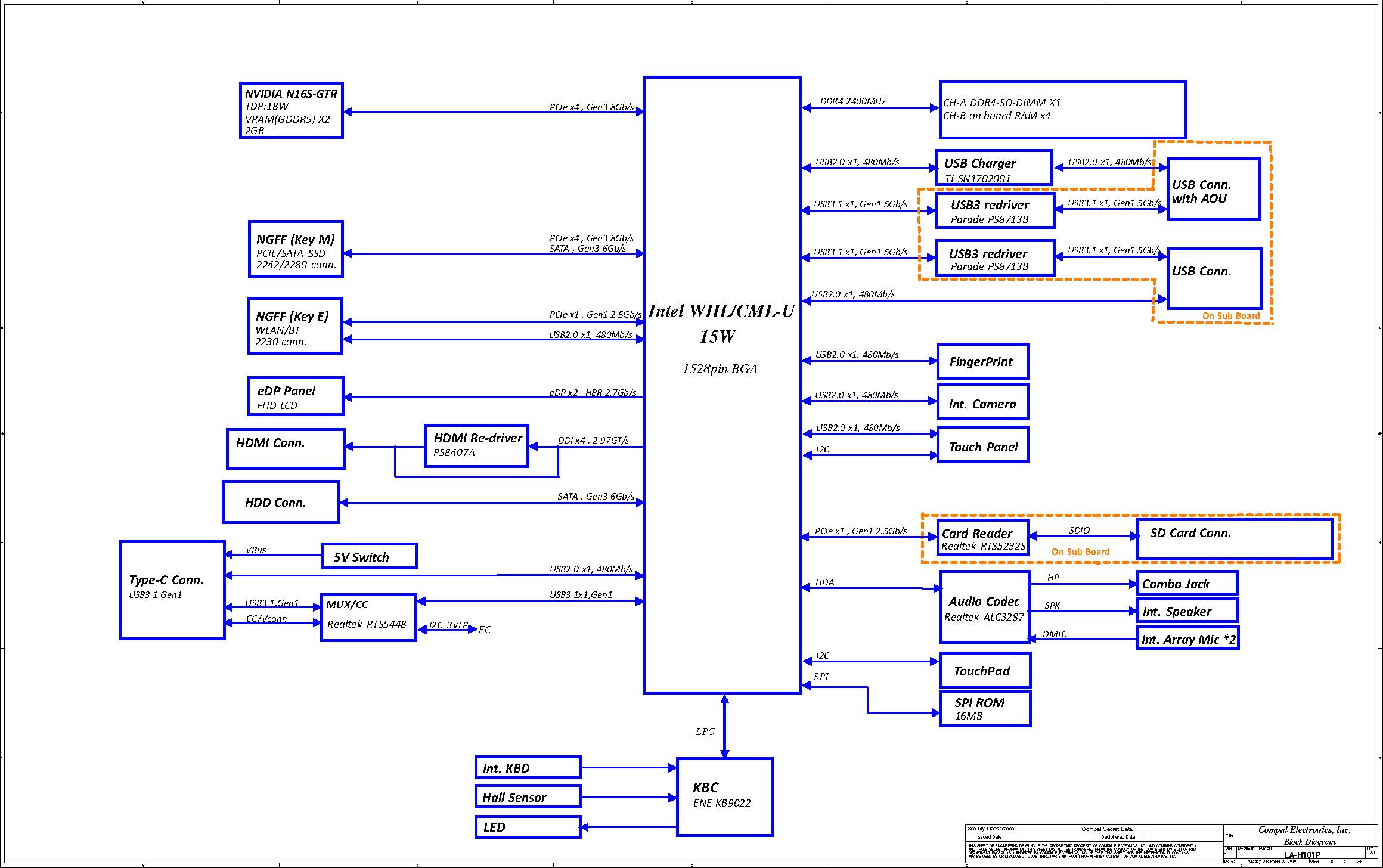Select the HDD Conn. block

coord(281,502)
